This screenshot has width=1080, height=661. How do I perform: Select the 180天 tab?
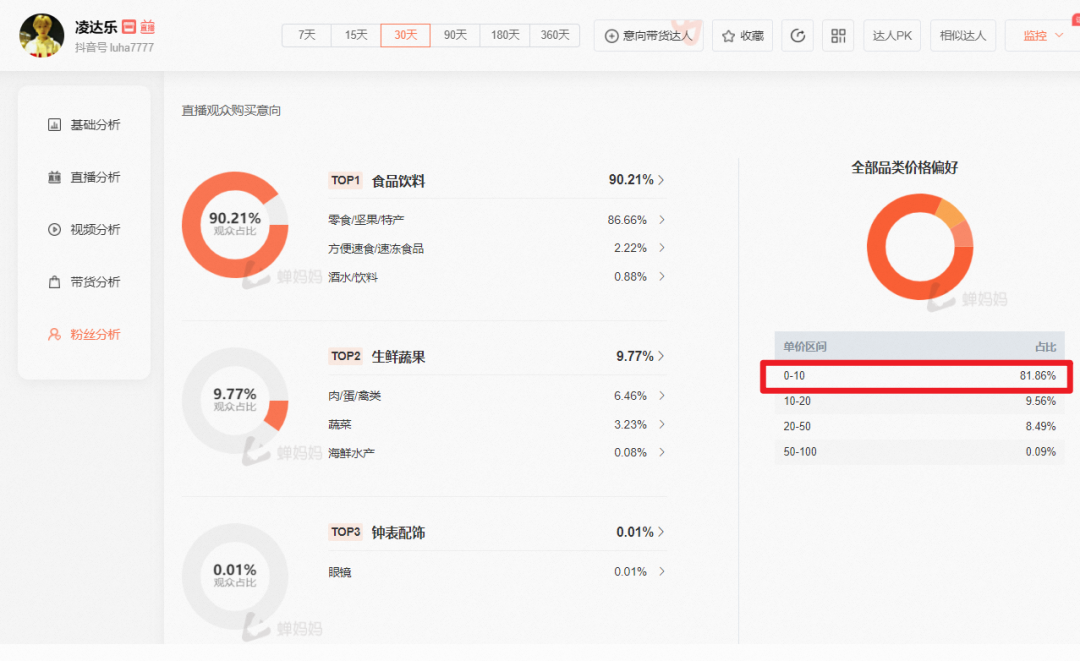(505, 35)
